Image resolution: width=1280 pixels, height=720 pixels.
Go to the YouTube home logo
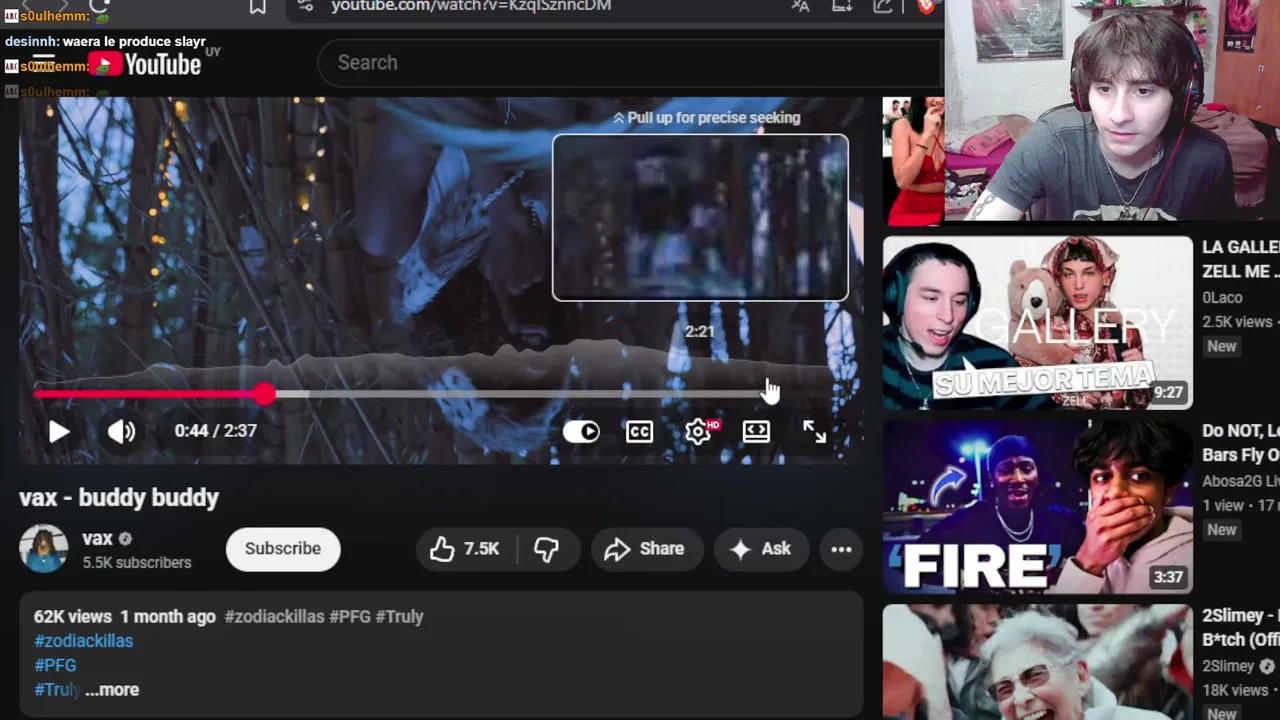(x=146, y=65)
